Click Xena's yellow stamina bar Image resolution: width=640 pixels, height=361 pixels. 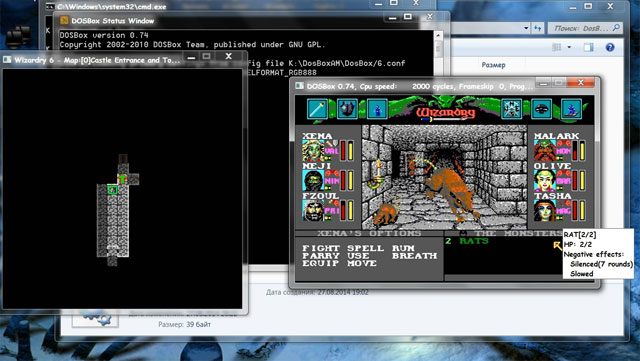pos(351,150)
